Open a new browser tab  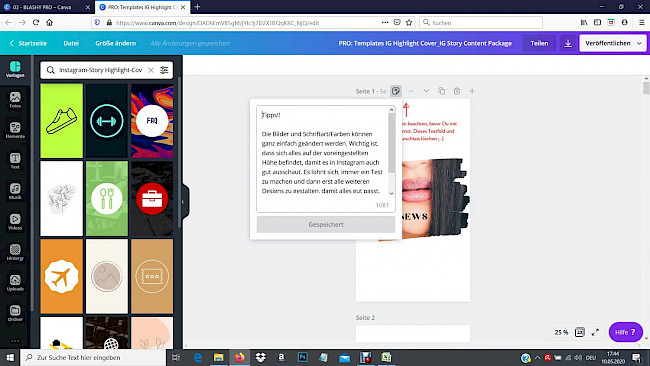coord(197,7)
